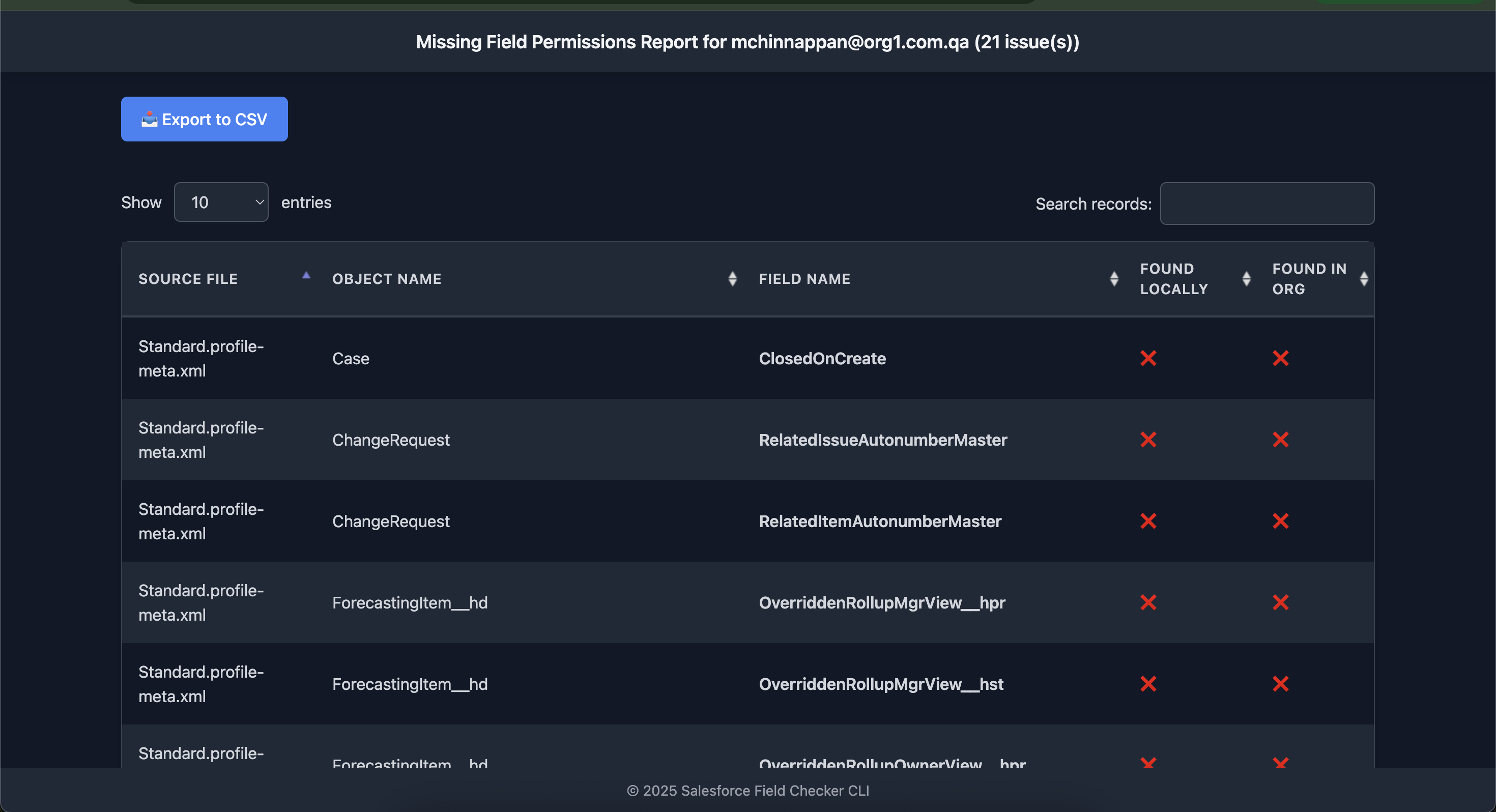This screenshot has width=1496, height=812.
Task: Click Found Locally red X for ClosedOnCreate
Action: [1147, 358]
